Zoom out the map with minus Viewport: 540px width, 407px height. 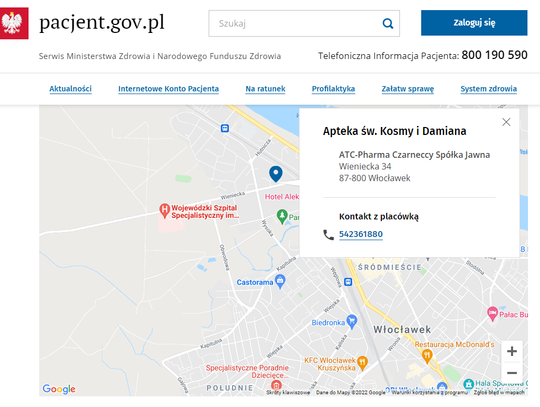coord(512,373)
